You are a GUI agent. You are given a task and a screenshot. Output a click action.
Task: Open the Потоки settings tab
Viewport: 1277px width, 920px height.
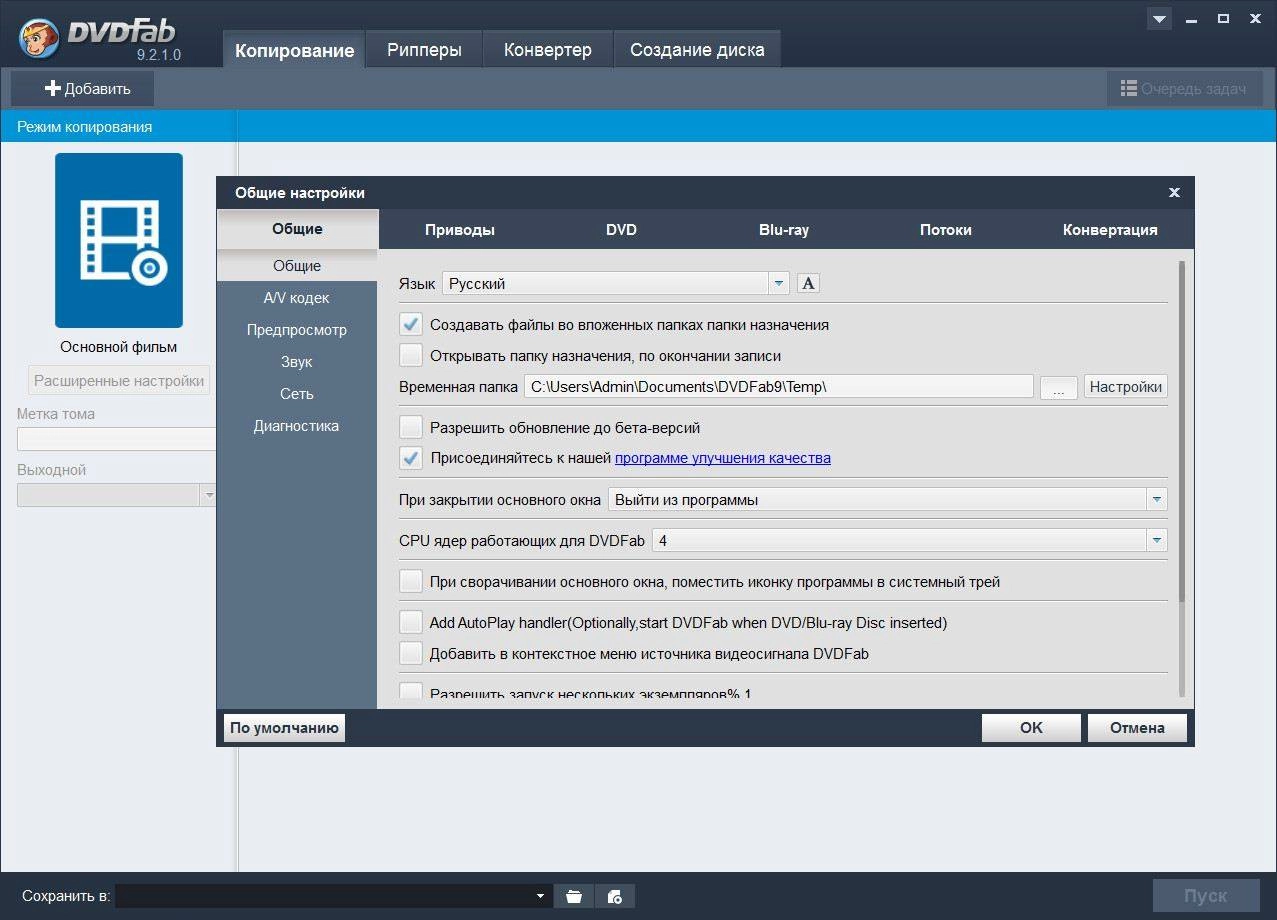pos(946,229)
